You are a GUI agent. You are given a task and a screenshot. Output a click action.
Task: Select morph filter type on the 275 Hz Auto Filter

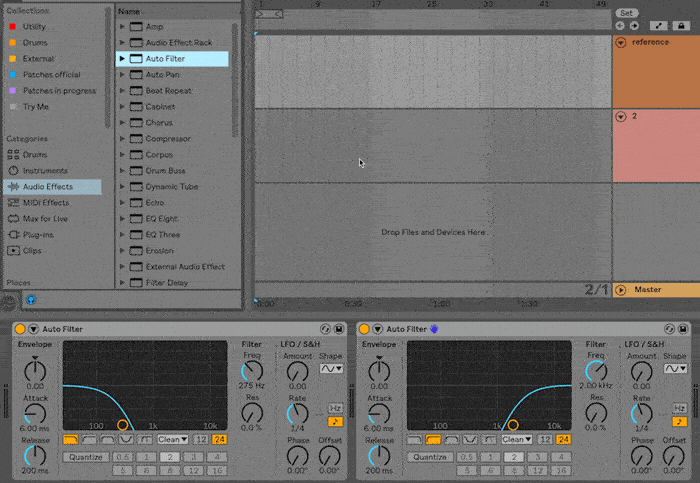144,440
